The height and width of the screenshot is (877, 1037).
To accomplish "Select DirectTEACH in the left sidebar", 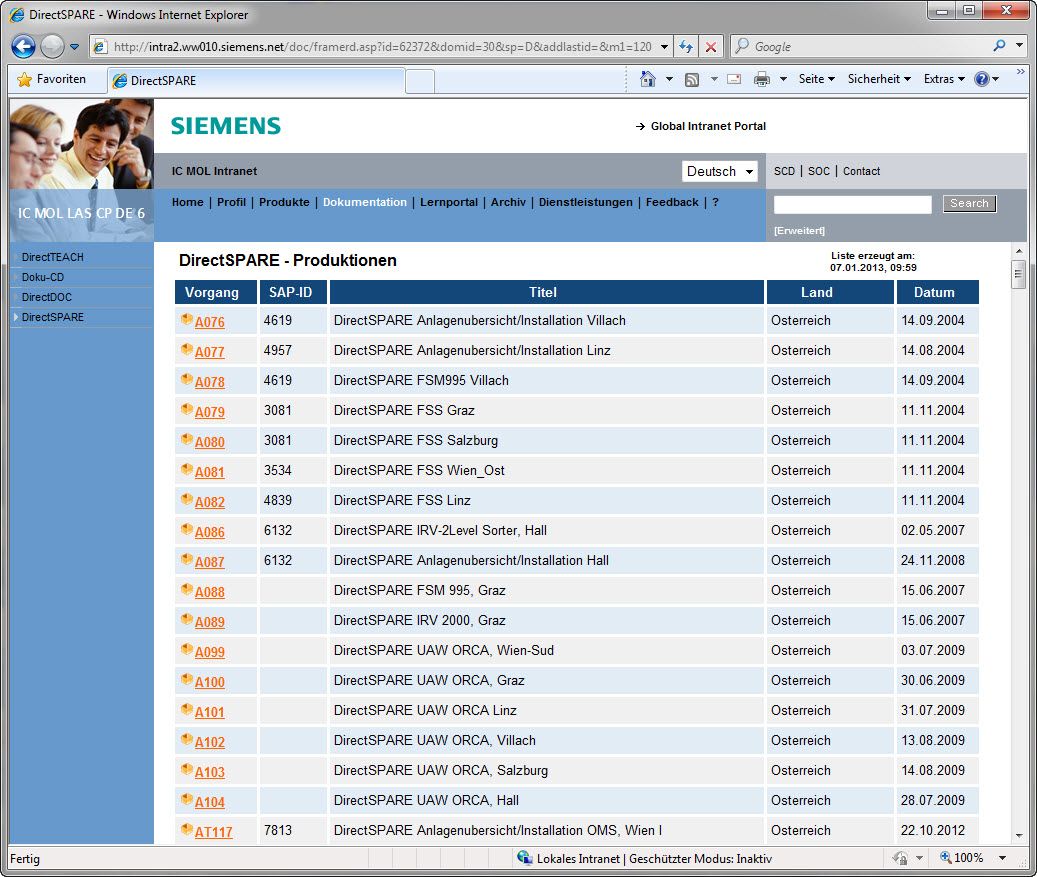I will (53, 257).
